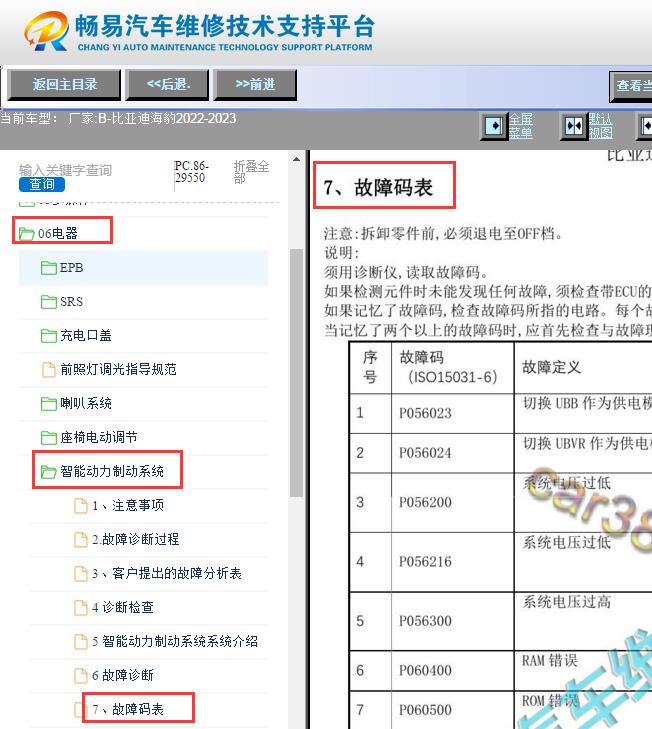Open the 06电器 tree node
This screenshot has height=729, width=652.
pyautogui.click(x=58, y=233)
